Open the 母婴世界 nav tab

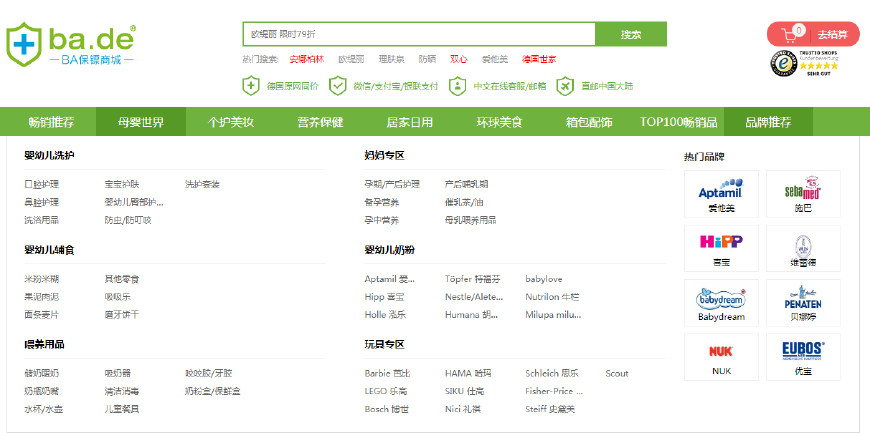click(141, 122)
